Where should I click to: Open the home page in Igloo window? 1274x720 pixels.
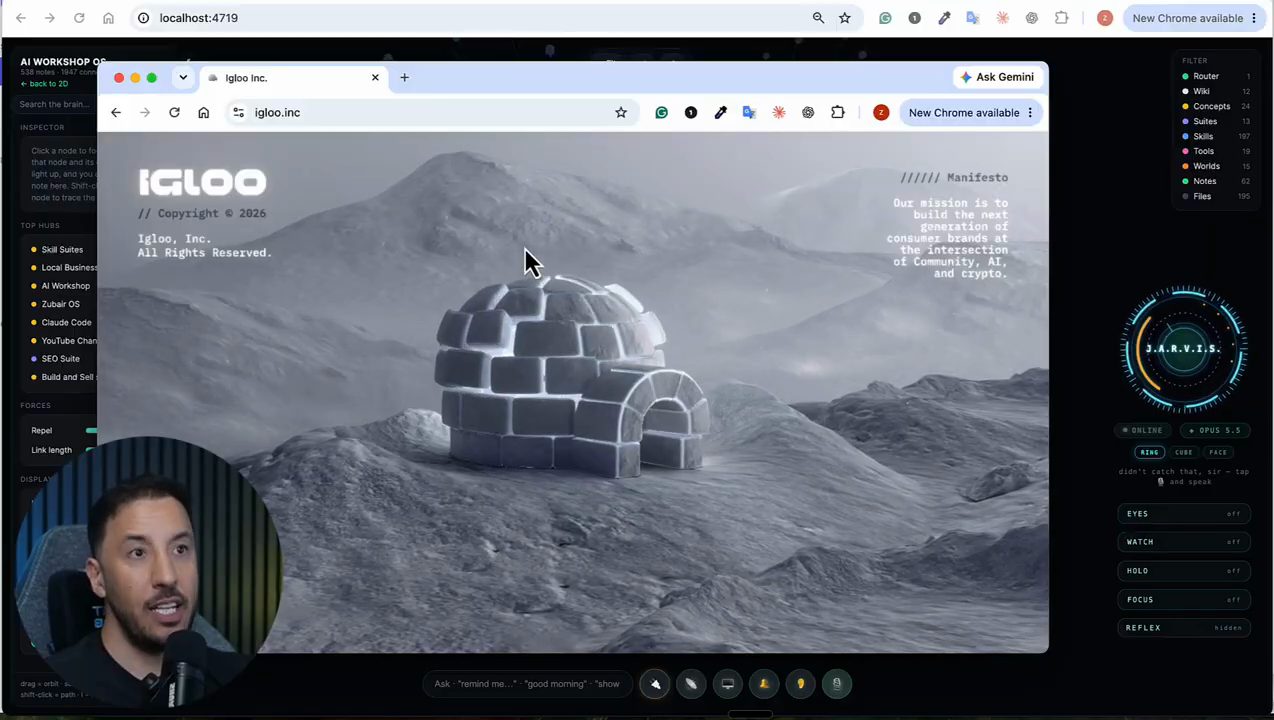click(204, 113)
